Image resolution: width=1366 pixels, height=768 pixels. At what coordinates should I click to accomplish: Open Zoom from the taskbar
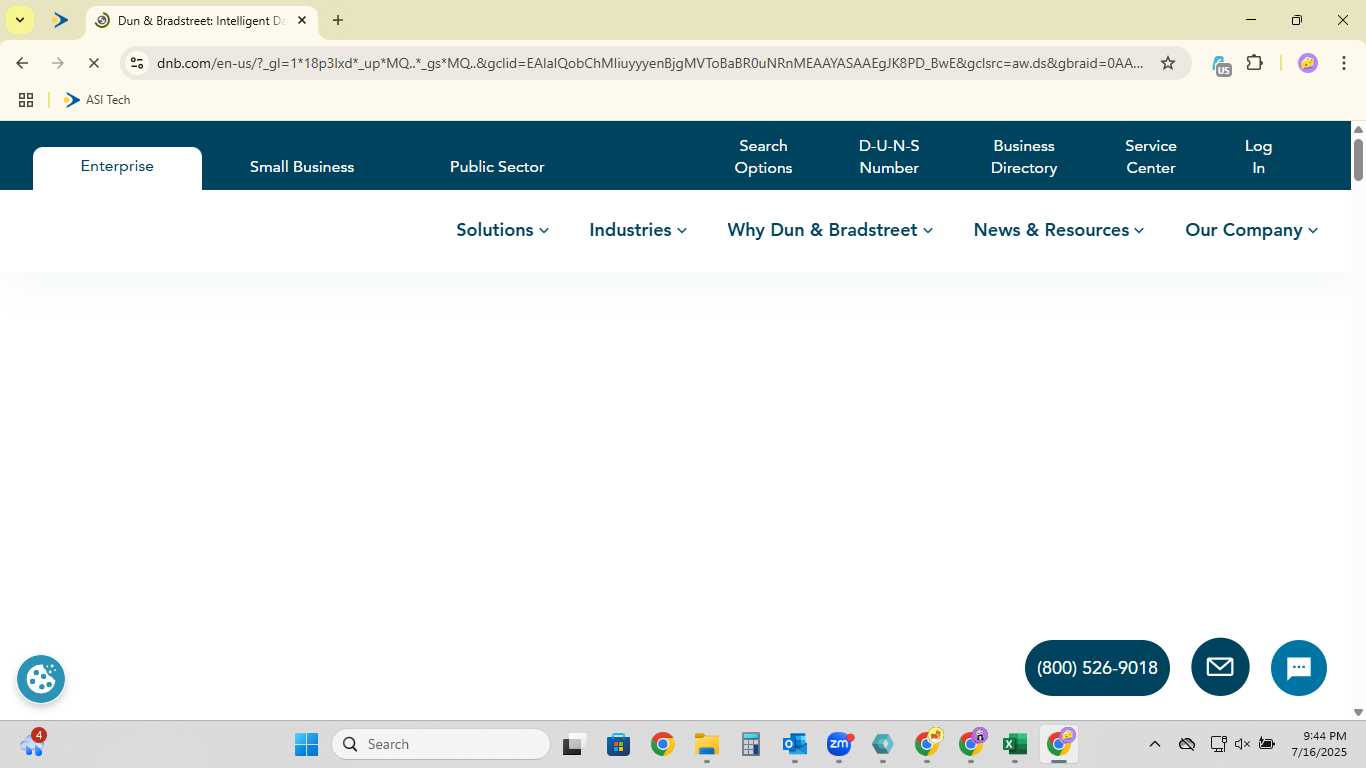pos(839,744)
